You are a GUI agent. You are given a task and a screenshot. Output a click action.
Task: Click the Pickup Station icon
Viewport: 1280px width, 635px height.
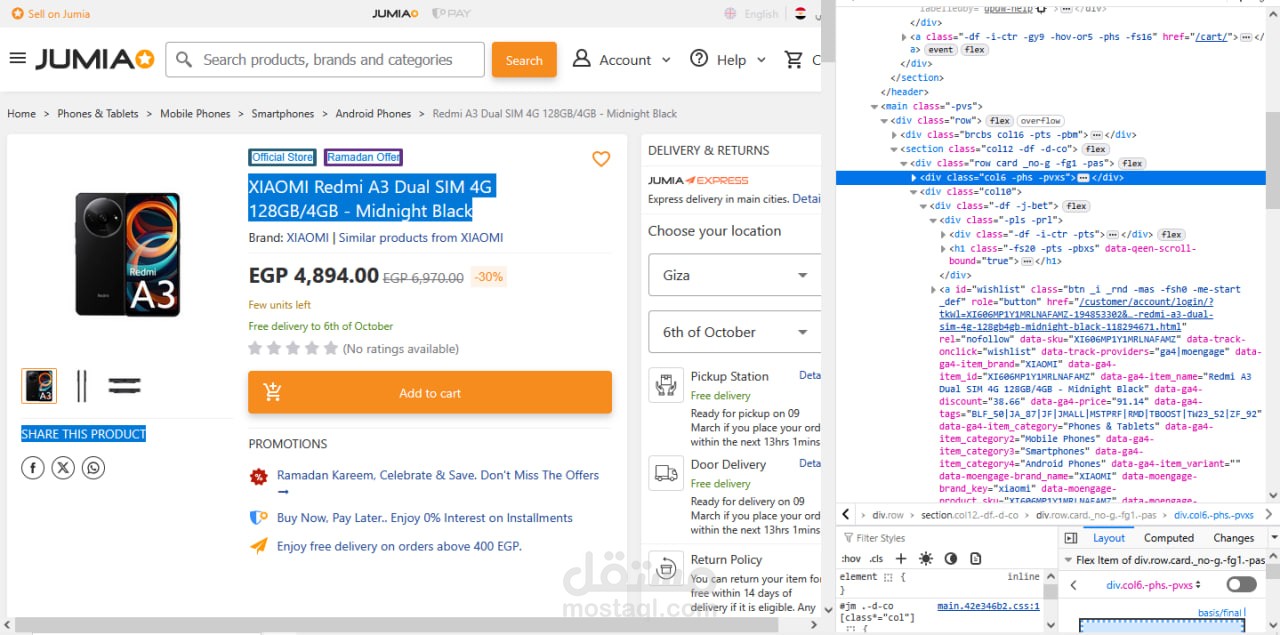point(665,385)
